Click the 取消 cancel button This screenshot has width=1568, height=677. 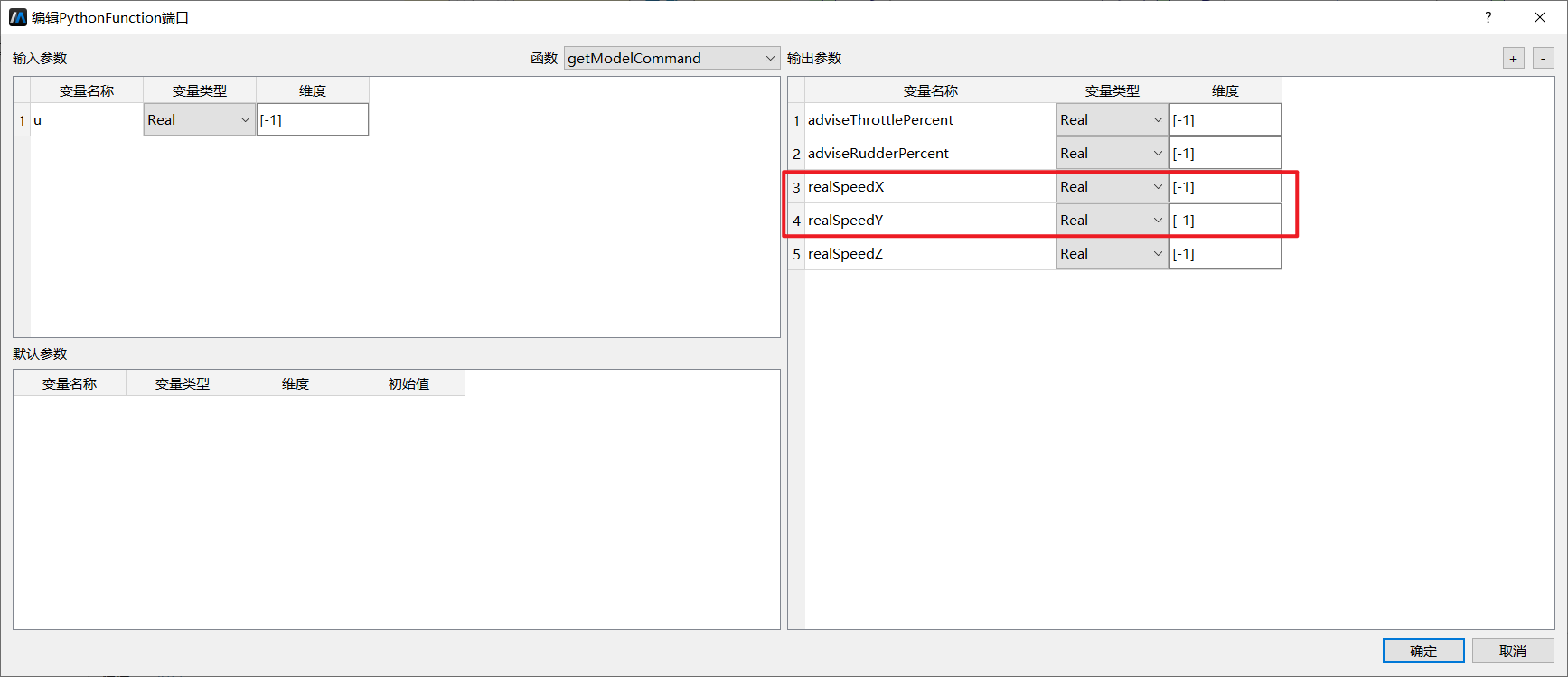coord(1513,651)
